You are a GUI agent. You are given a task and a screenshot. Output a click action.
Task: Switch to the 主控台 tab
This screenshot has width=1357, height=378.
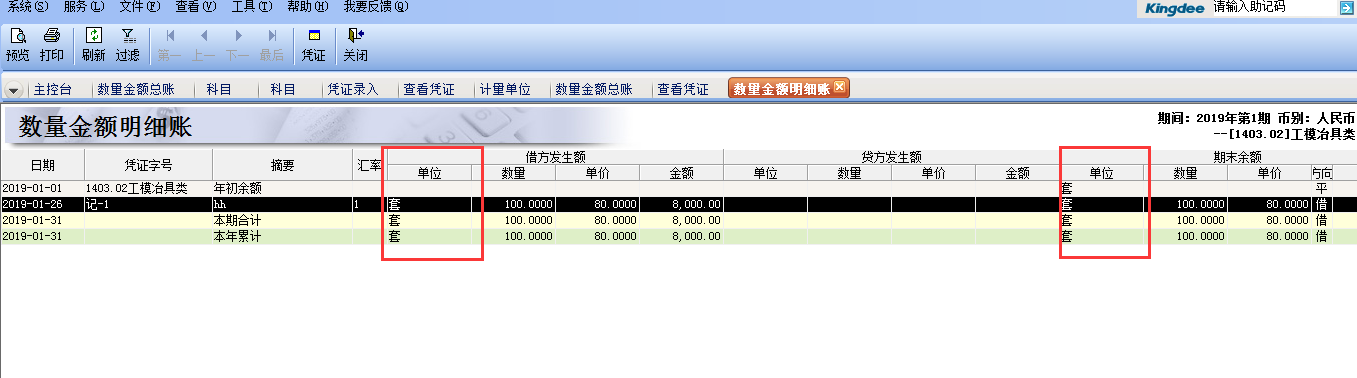click(54, 89)
